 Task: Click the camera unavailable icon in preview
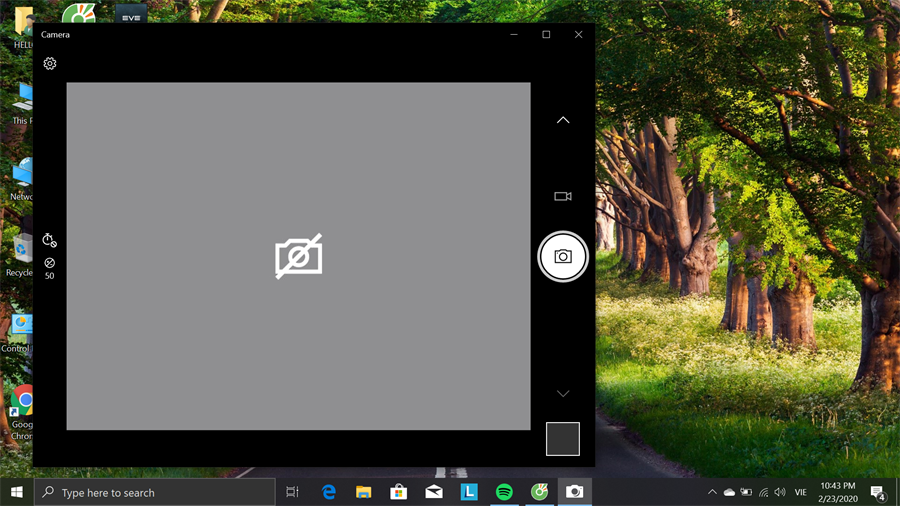tap(299, 257)
